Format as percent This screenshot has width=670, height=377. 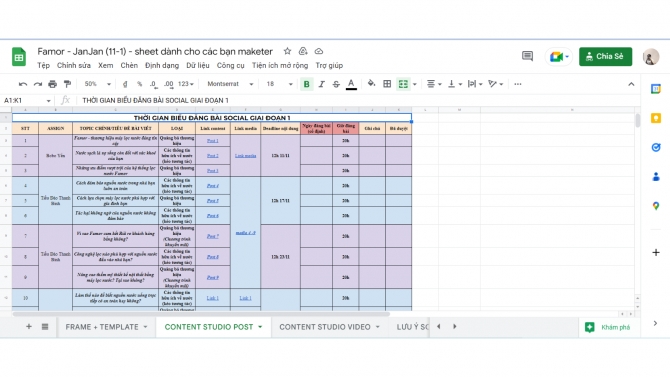tap(139, 84)
